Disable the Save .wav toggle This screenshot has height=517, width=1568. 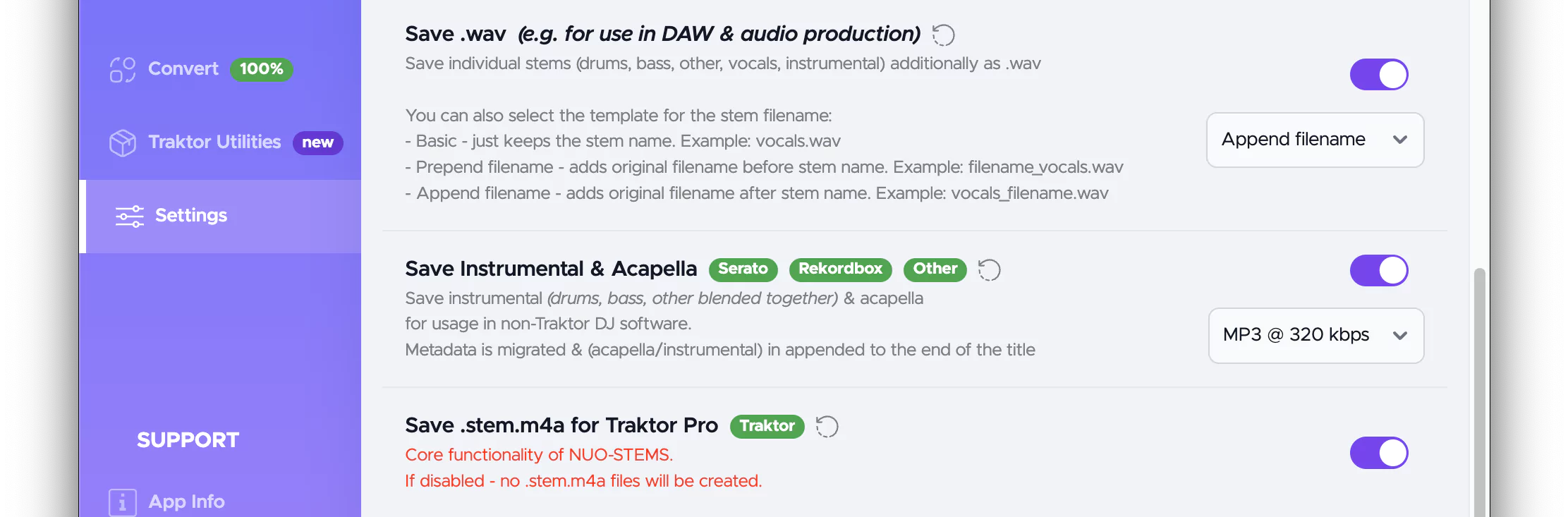point(1379,75)
